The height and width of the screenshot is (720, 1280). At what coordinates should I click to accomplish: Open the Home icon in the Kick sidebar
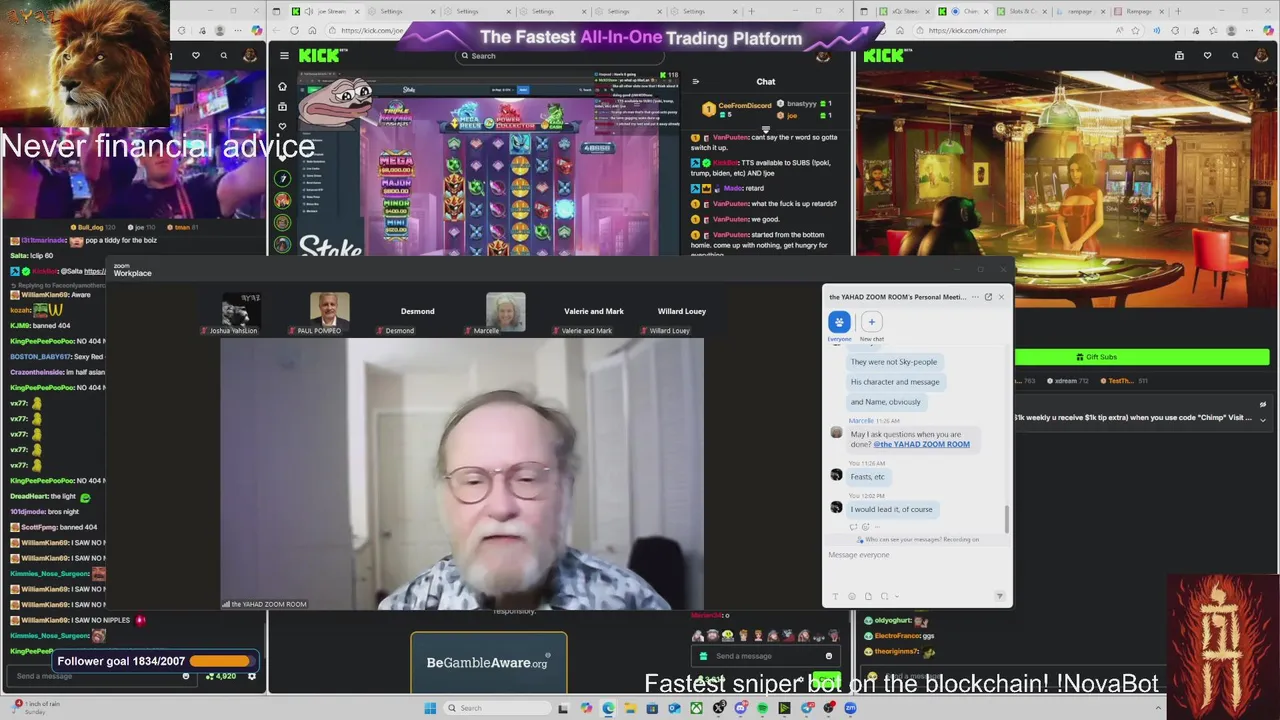pyautogui.click(x=282, y=86)
